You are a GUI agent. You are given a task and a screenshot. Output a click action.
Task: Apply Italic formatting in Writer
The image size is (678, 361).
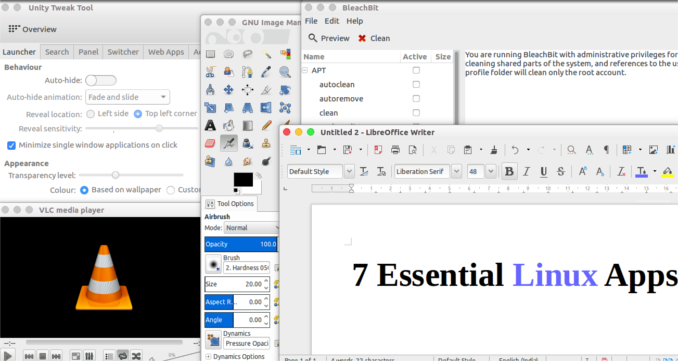[x=526, y=172]
